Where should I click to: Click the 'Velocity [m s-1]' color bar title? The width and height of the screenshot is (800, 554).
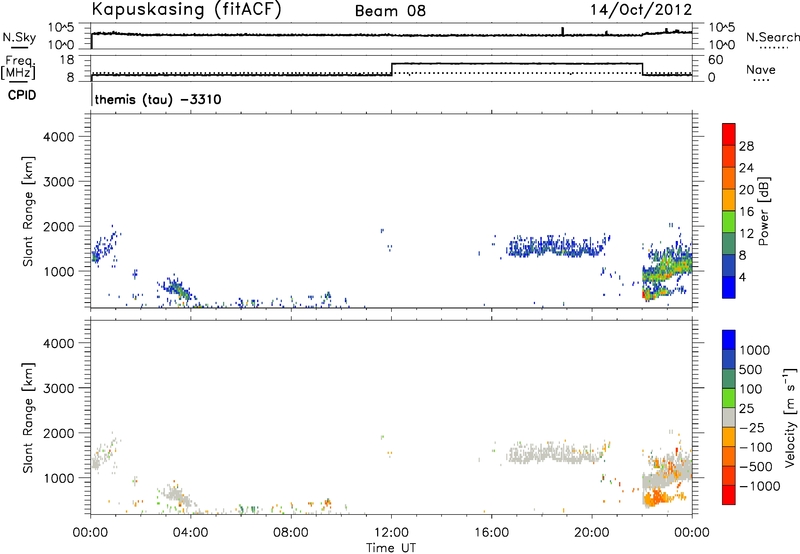coord(790,417)
